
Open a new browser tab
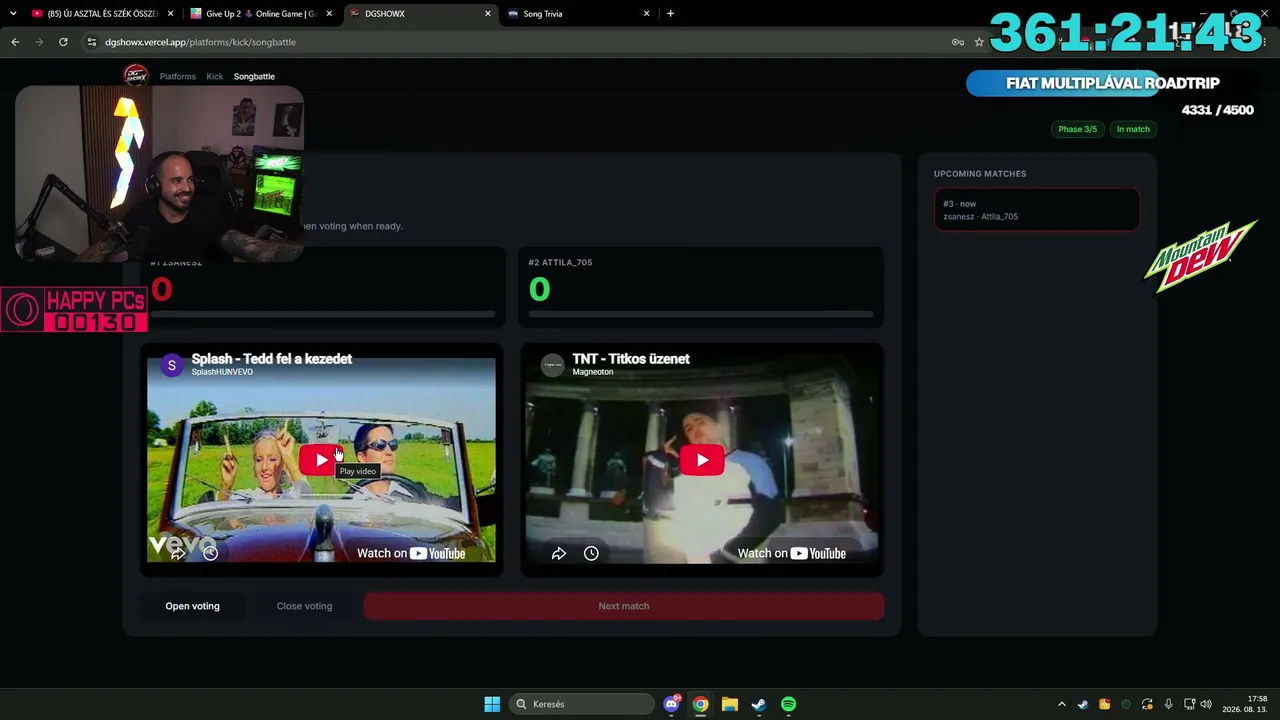click(x=670, y=14)
